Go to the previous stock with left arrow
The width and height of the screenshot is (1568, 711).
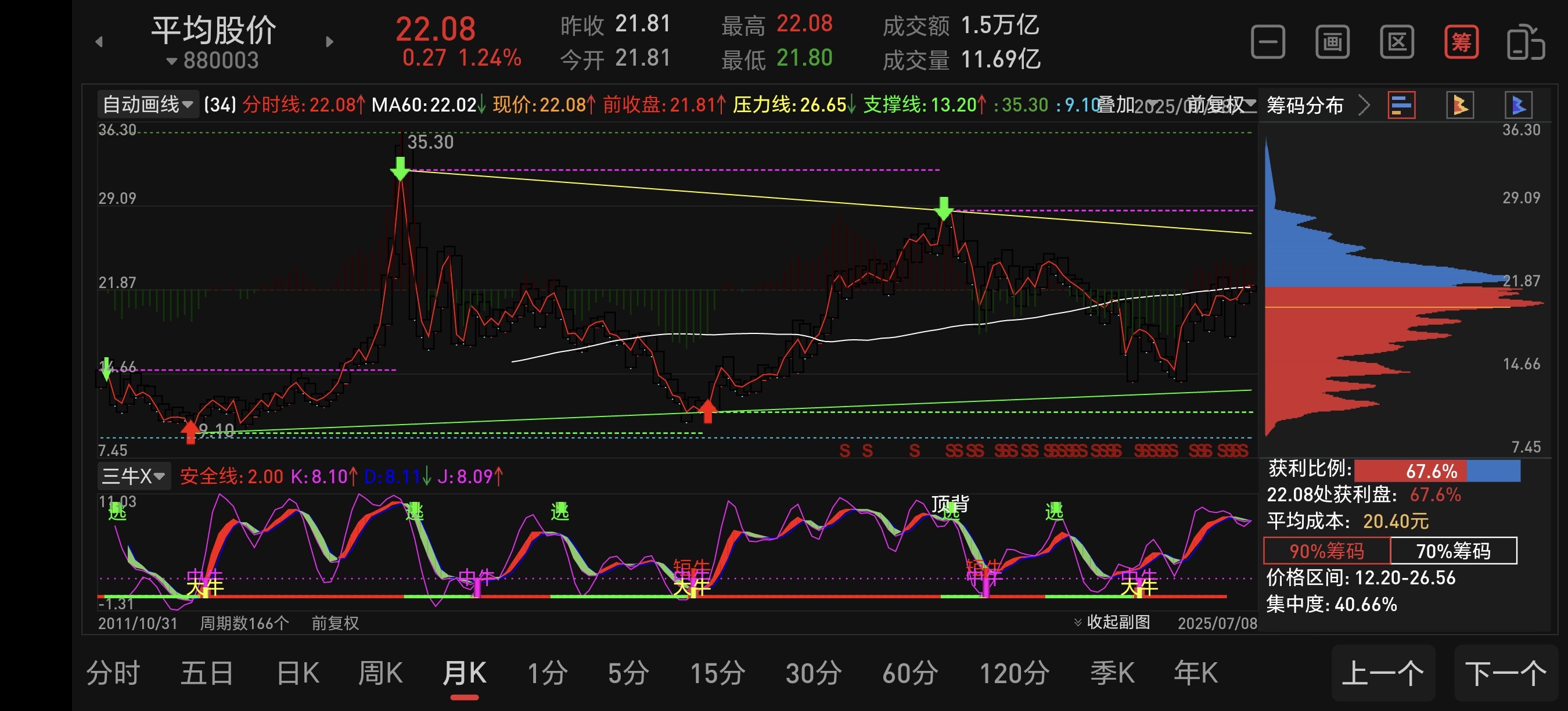coord(99,41)
